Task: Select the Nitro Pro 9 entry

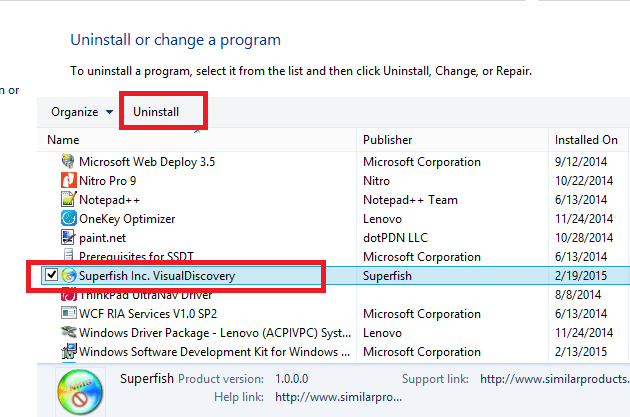Action: 107,181
